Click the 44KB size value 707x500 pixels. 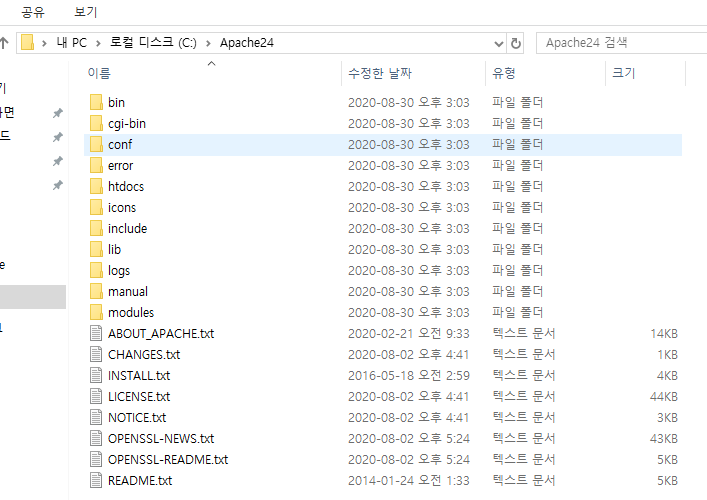click(664, 396)
